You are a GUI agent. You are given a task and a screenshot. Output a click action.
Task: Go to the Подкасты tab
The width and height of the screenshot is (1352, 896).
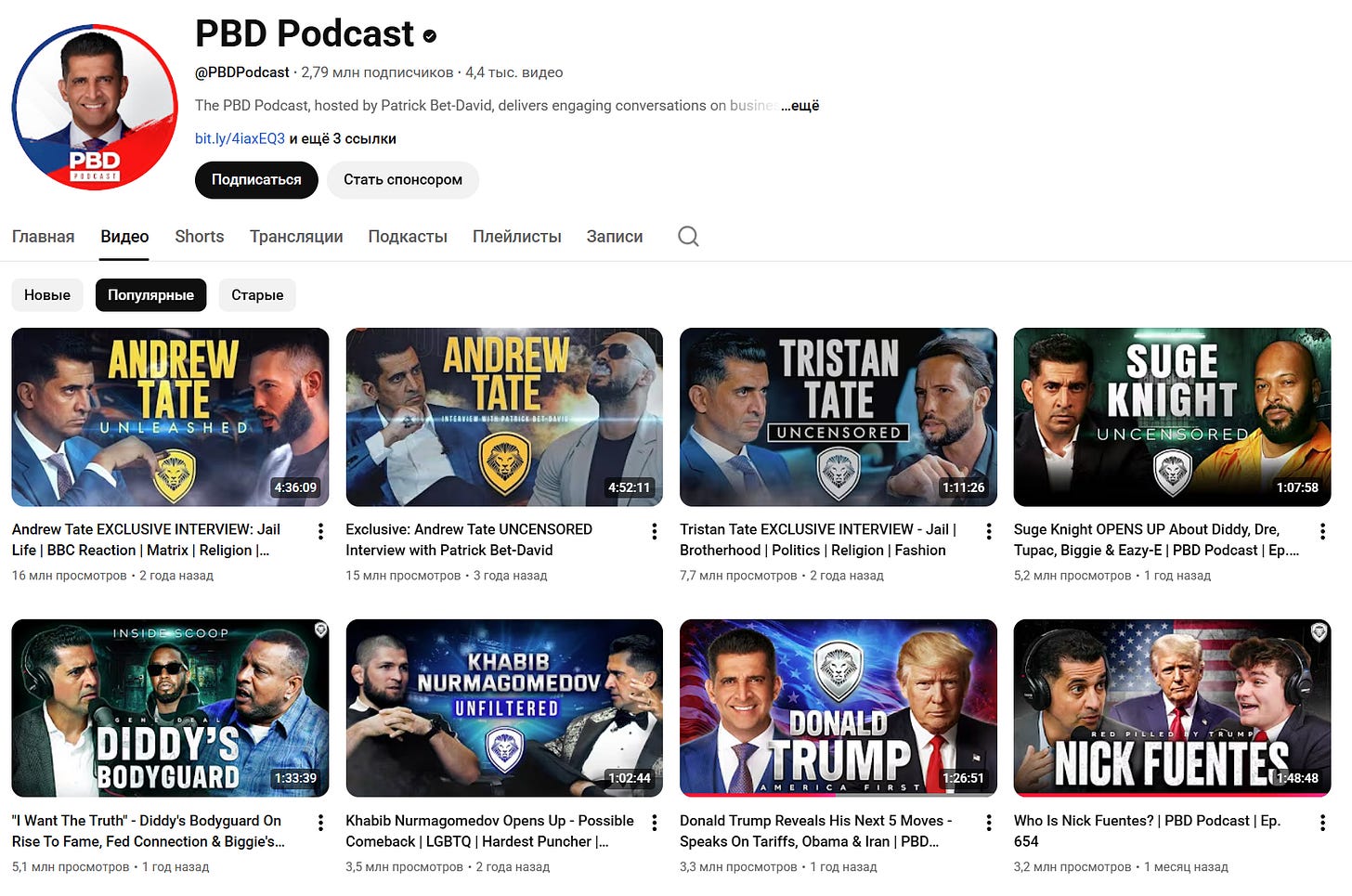408,237
